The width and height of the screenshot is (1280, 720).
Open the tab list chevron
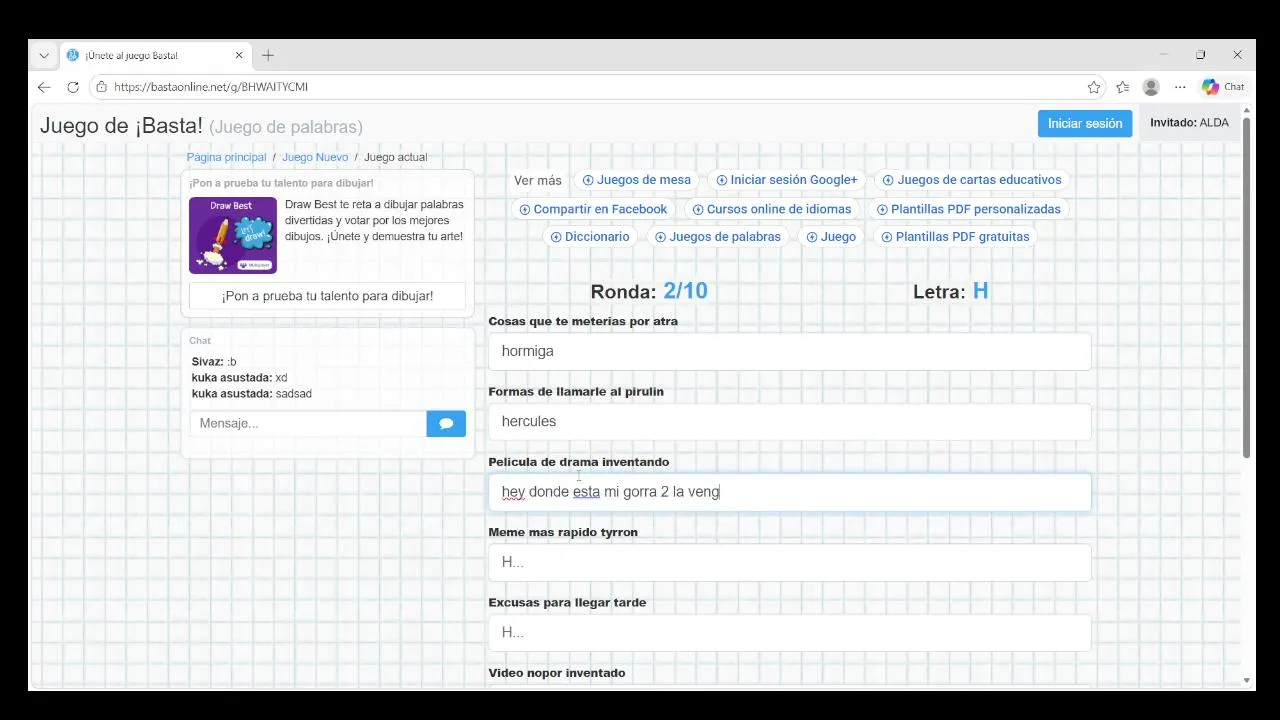click(x=44, y=55)
